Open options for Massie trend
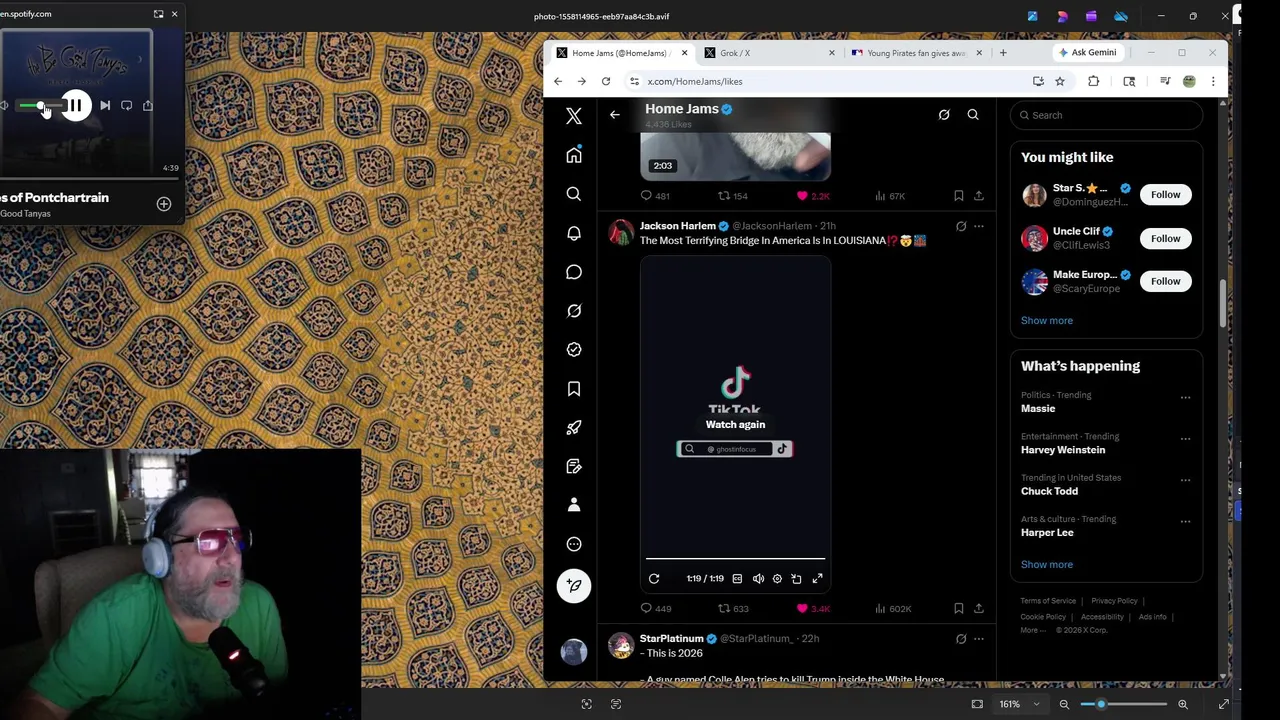 point(1185,397)
